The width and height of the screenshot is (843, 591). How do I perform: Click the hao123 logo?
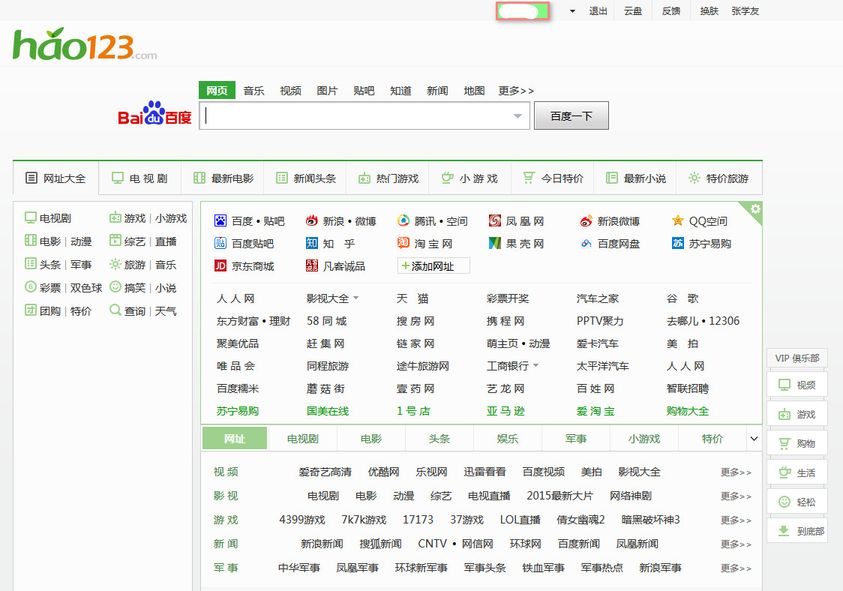click(85, 45)
